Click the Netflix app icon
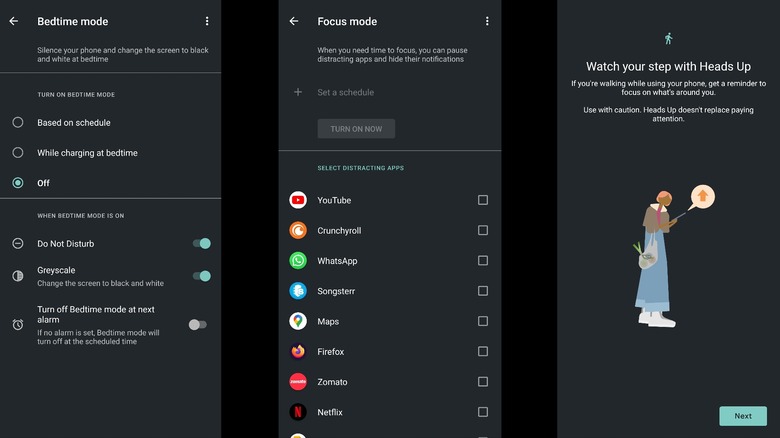The width and height of the screenshot is (780, 438). [x=298, y=412]
